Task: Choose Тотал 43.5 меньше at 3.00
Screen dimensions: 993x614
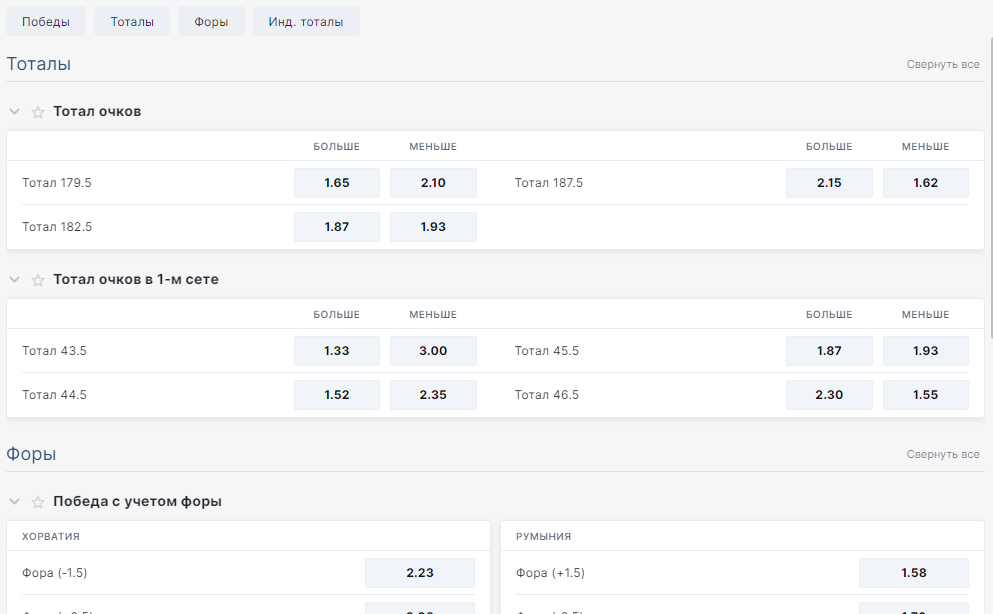Action: [x=433, y=351]
